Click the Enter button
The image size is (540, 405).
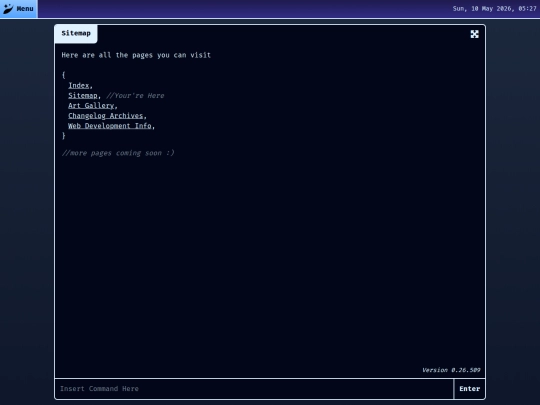tap(469, 389)
